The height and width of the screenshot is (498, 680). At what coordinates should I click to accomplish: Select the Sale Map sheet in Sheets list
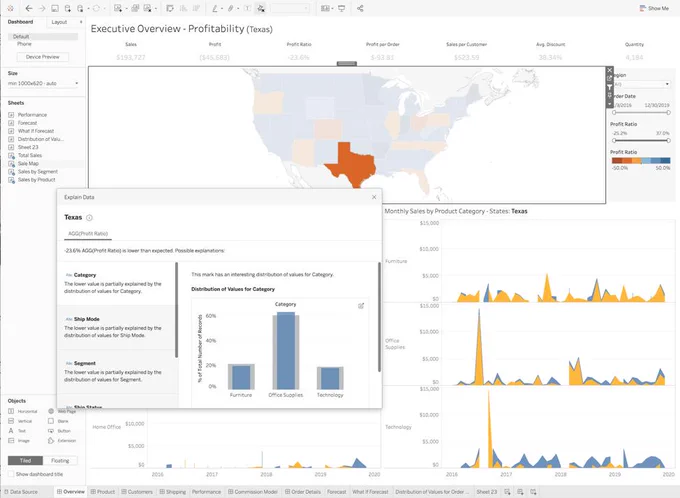[28, 164]
